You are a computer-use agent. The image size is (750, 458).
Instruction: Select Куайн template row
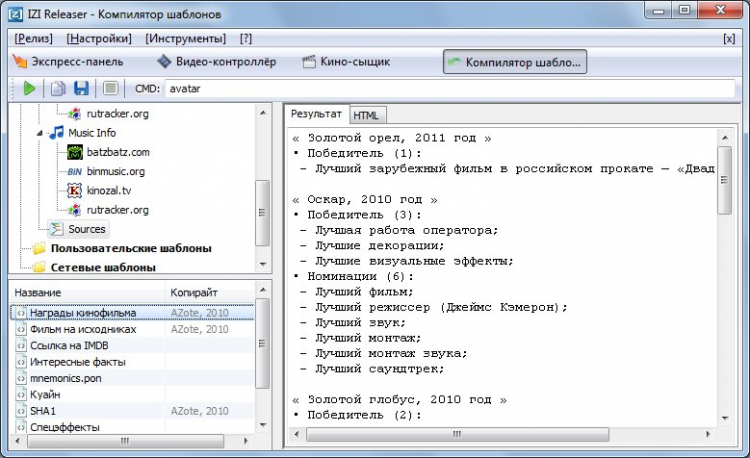[132, 394]
